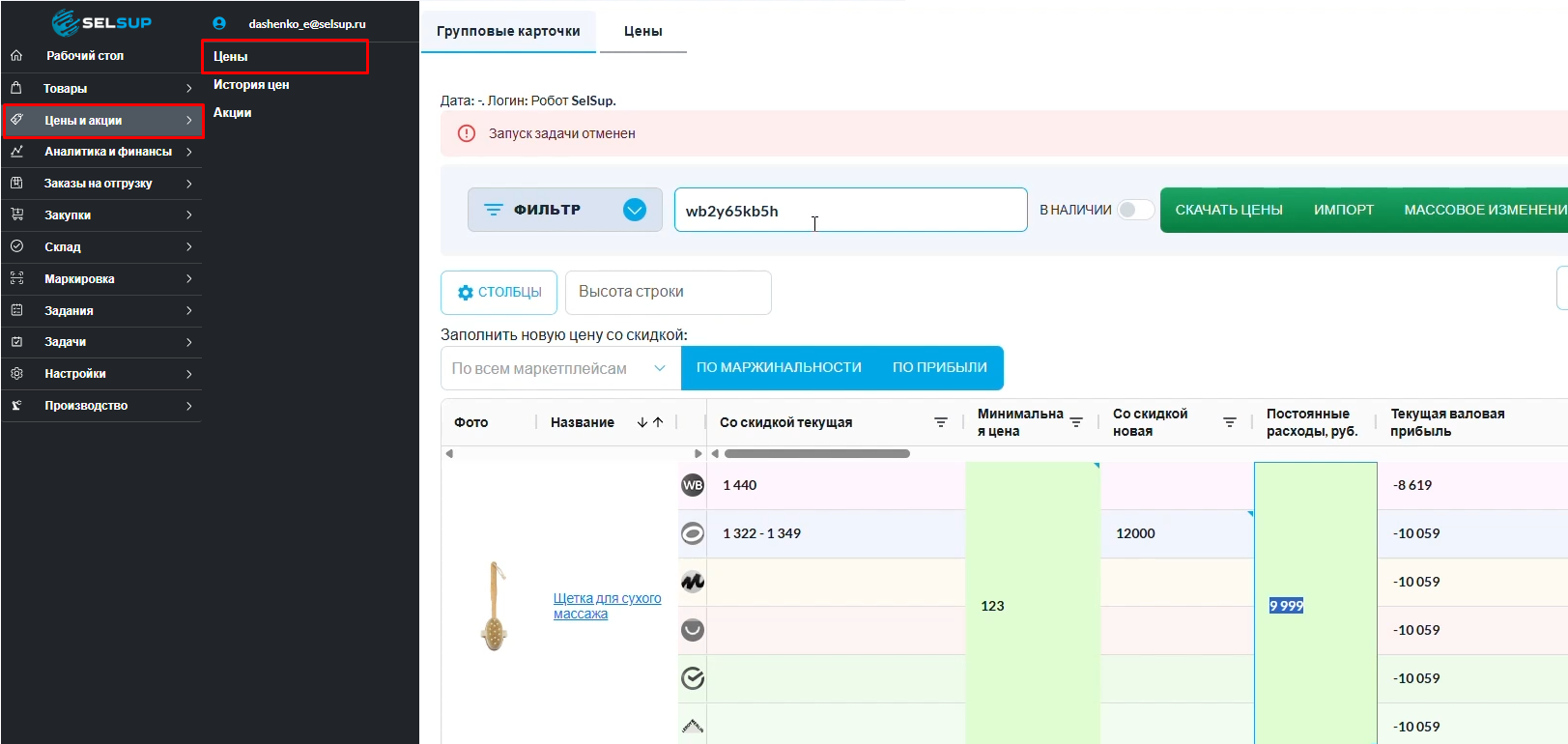Click the Скачать цены button
Screen dimensions: 1568x744
point(1228,210)
